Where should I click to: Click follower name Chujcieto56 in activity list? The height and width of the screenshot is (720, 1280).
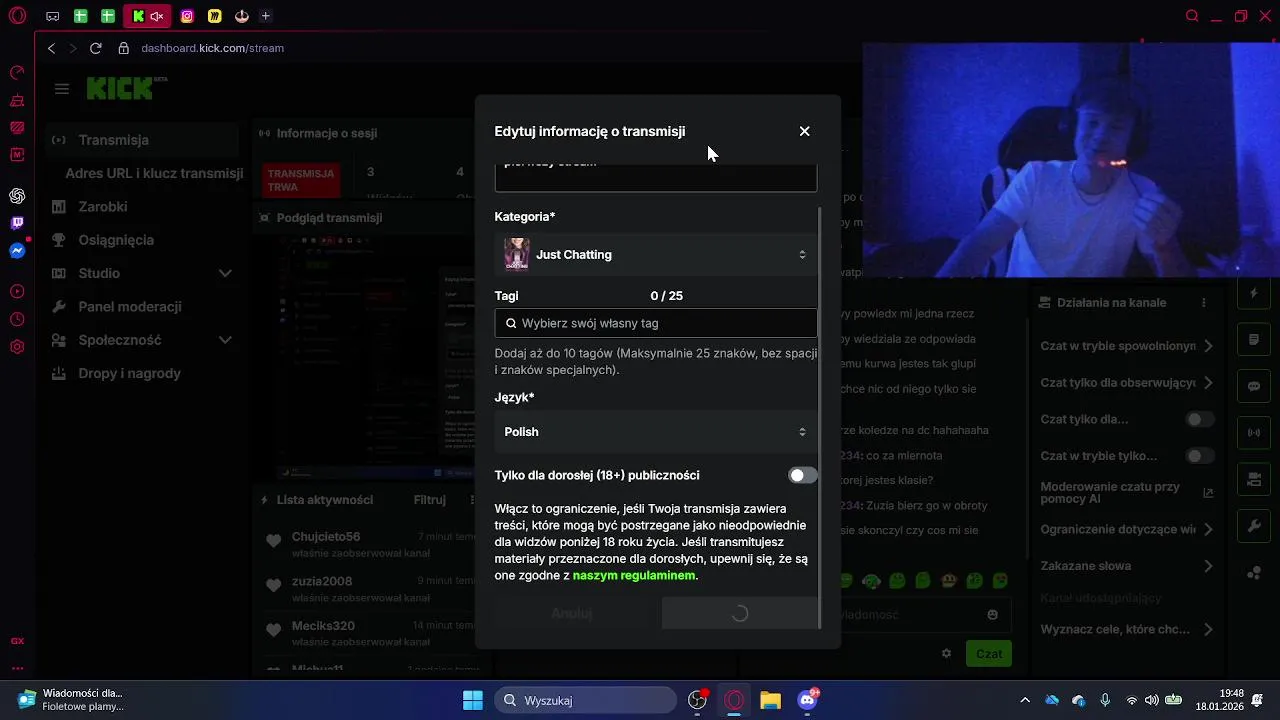coord(326,537)
